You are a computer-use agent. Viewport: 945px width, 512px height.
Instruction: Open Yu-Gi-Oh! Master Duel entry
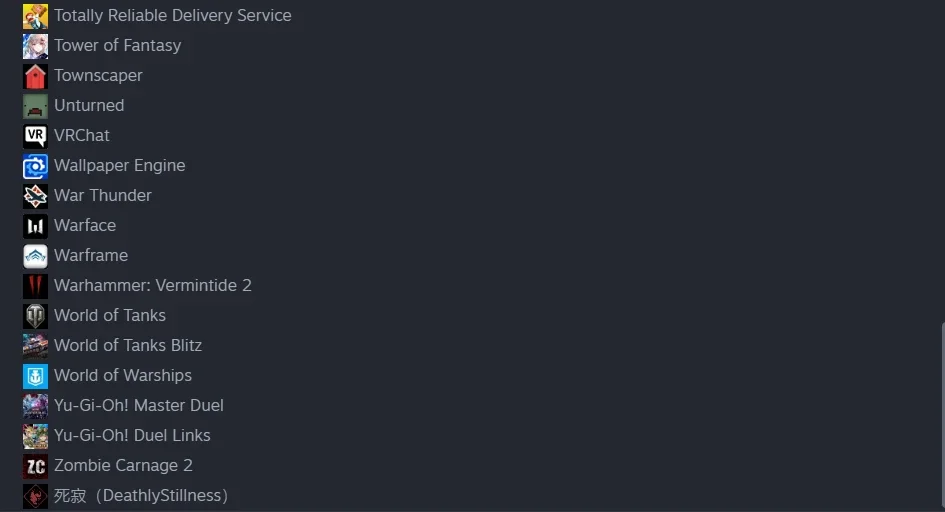point(139,405)
